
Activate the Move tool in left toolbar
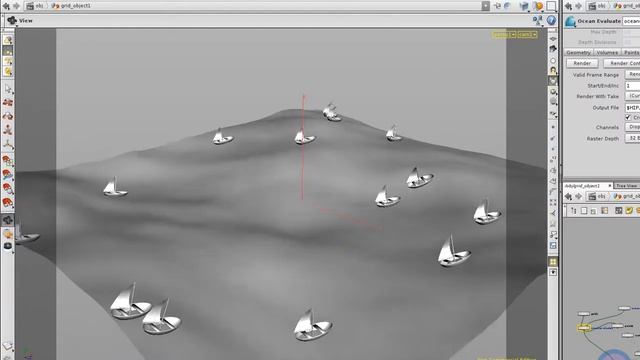point(8,102)
